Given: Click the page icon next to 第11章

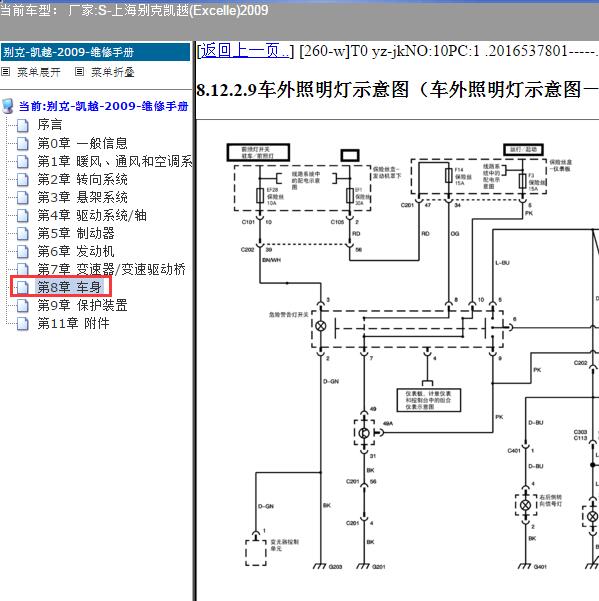Looking at the screenshot, I should pos(23,323).
